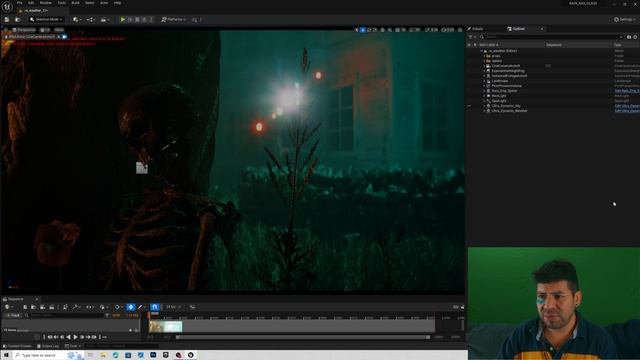The width and height of the screenshot is (640, 360).
Task: Open the Selection Mode dropdown
Action: coord(47,20)
